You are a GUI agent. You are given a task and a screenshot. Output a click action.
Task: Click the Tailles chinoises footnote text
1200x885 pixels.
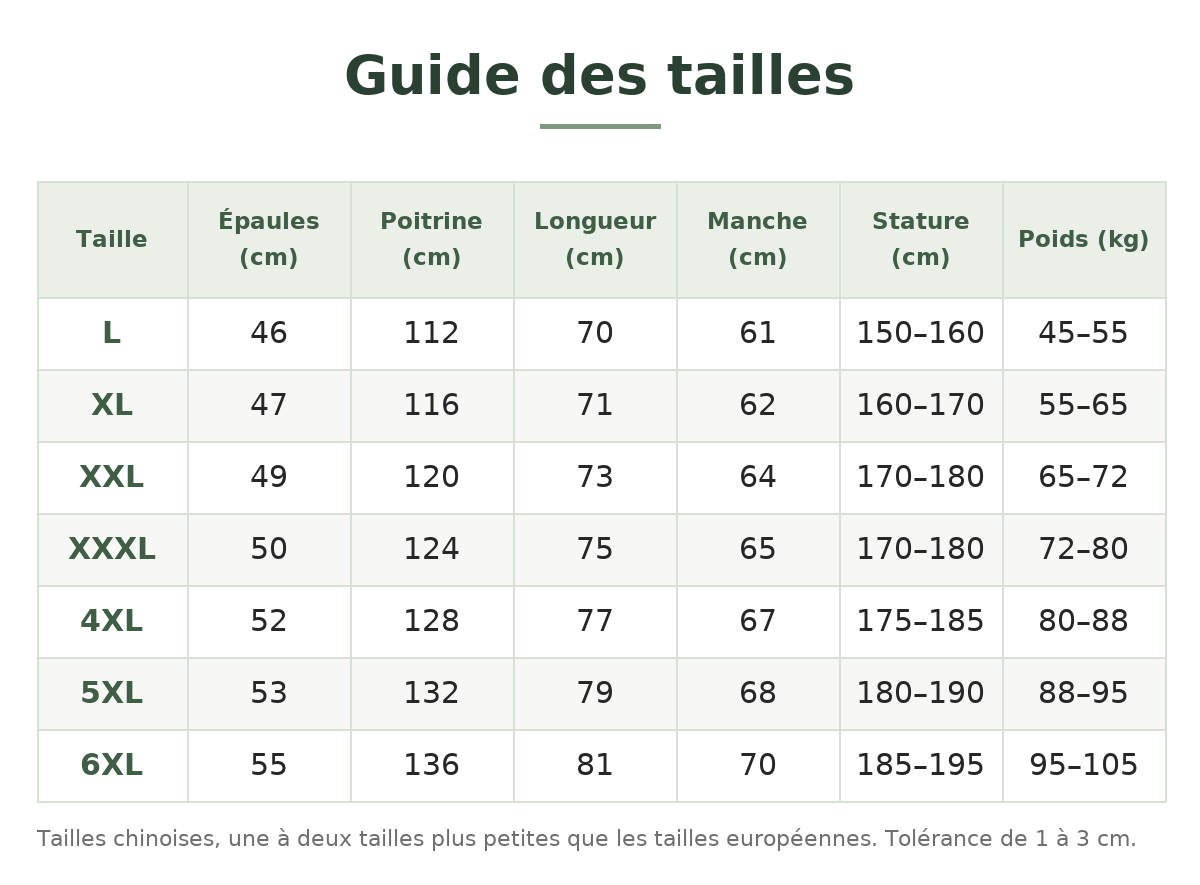pos(587,839)
